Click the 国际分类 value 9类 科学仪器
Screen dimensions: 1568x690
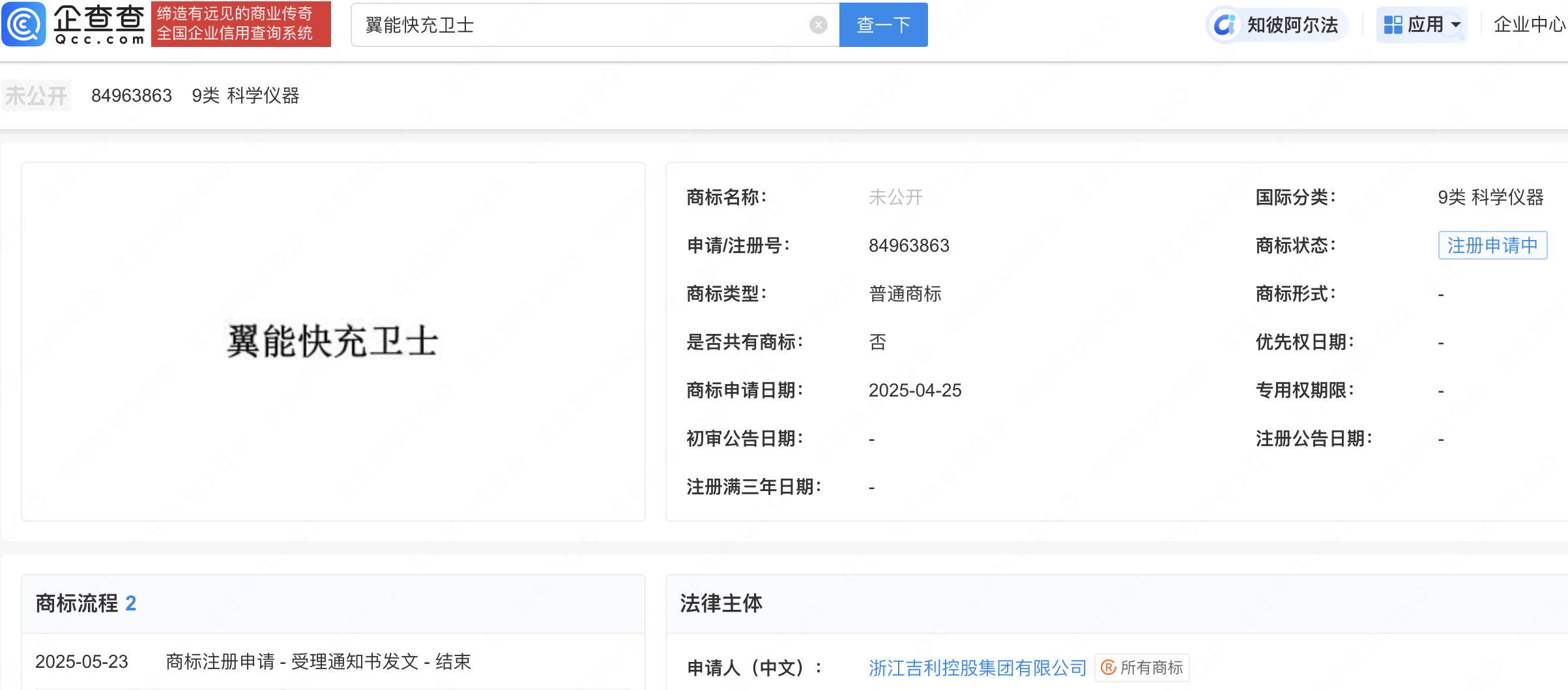pos(1490,198)
